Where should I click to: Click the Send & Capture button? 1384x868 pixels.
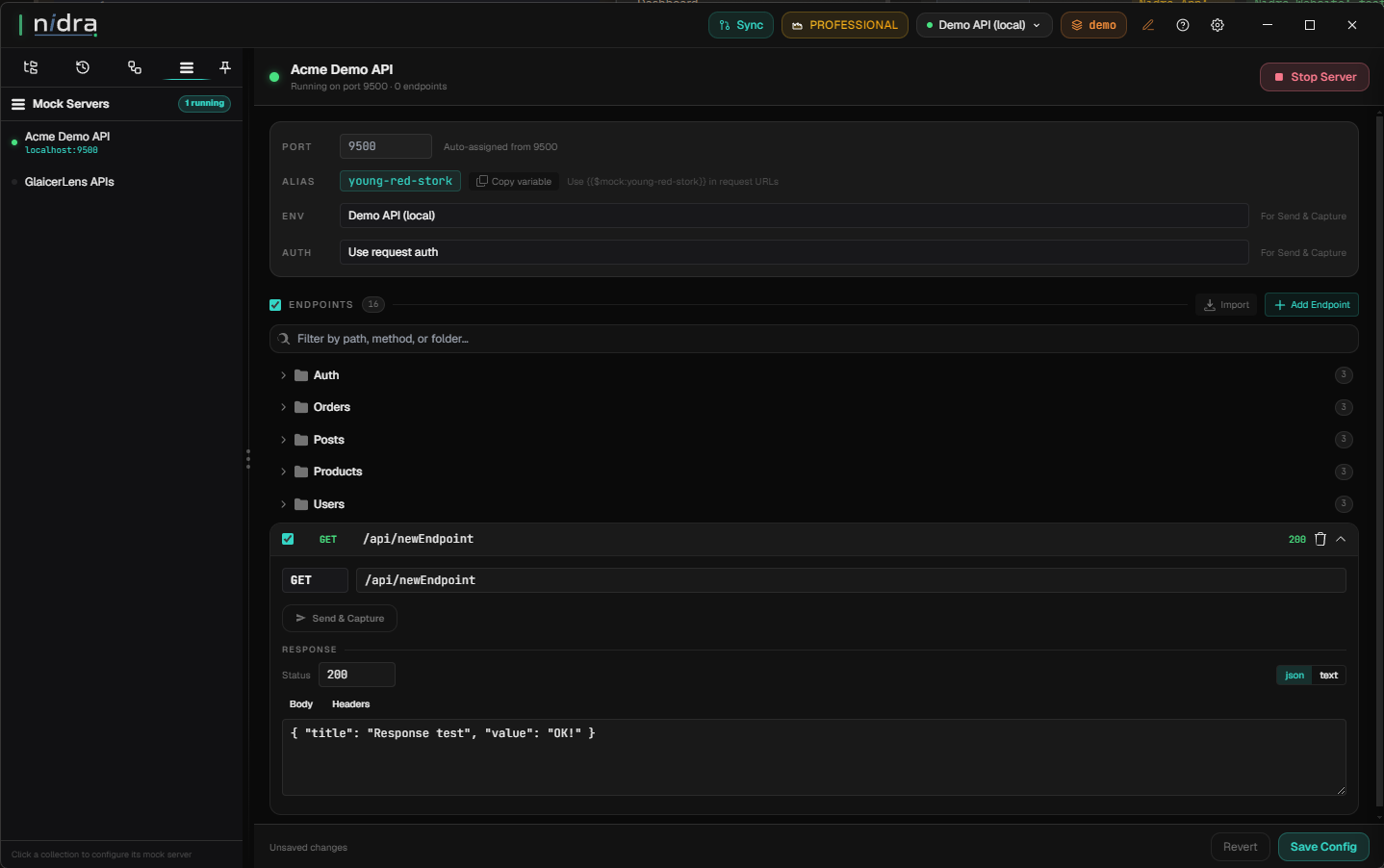pyautogui.click(x=340, y=619)
